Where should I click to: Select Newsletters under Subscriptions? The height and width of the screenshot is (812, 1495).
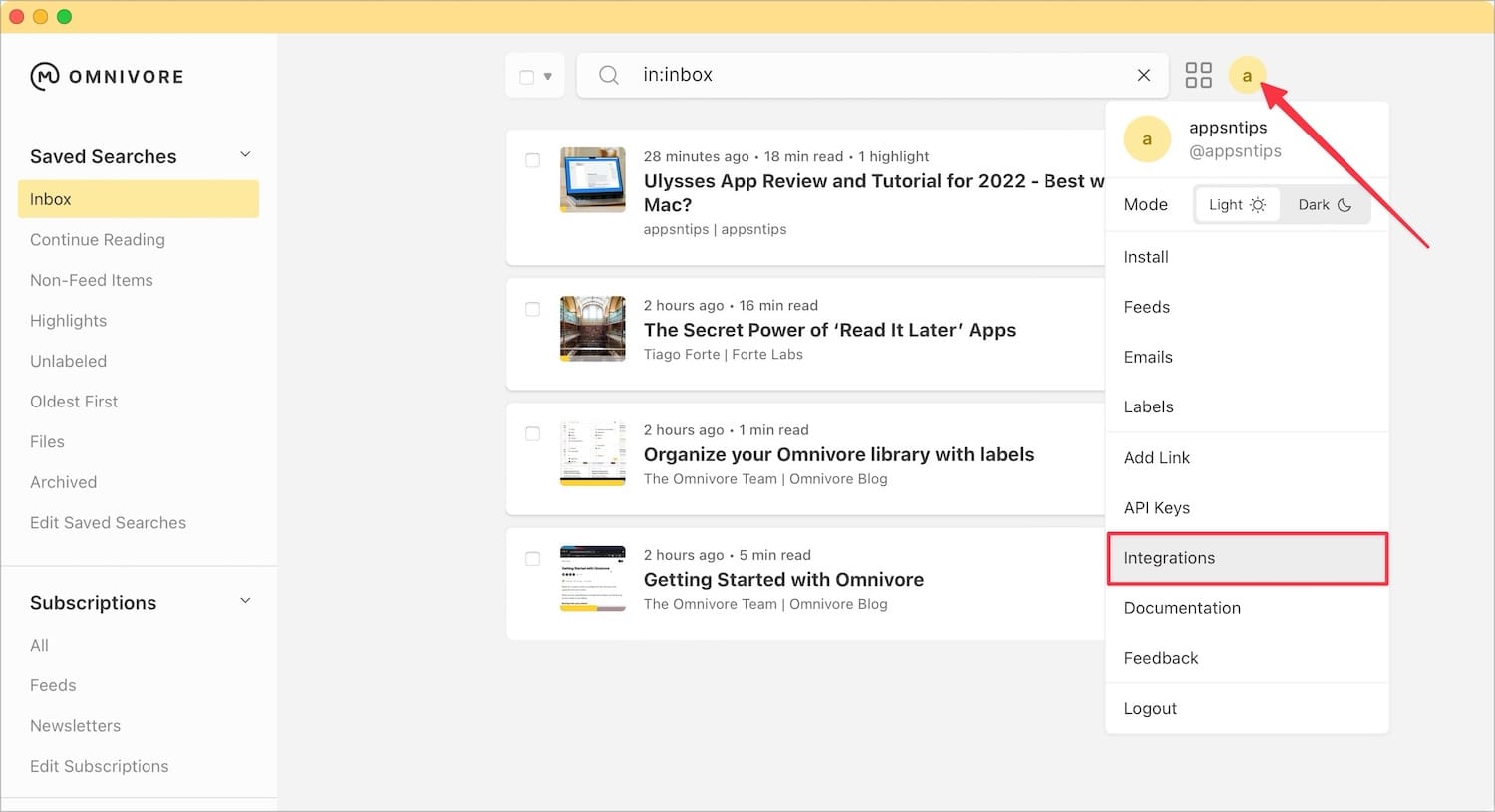pyautogui.click(x=75, y=726)
